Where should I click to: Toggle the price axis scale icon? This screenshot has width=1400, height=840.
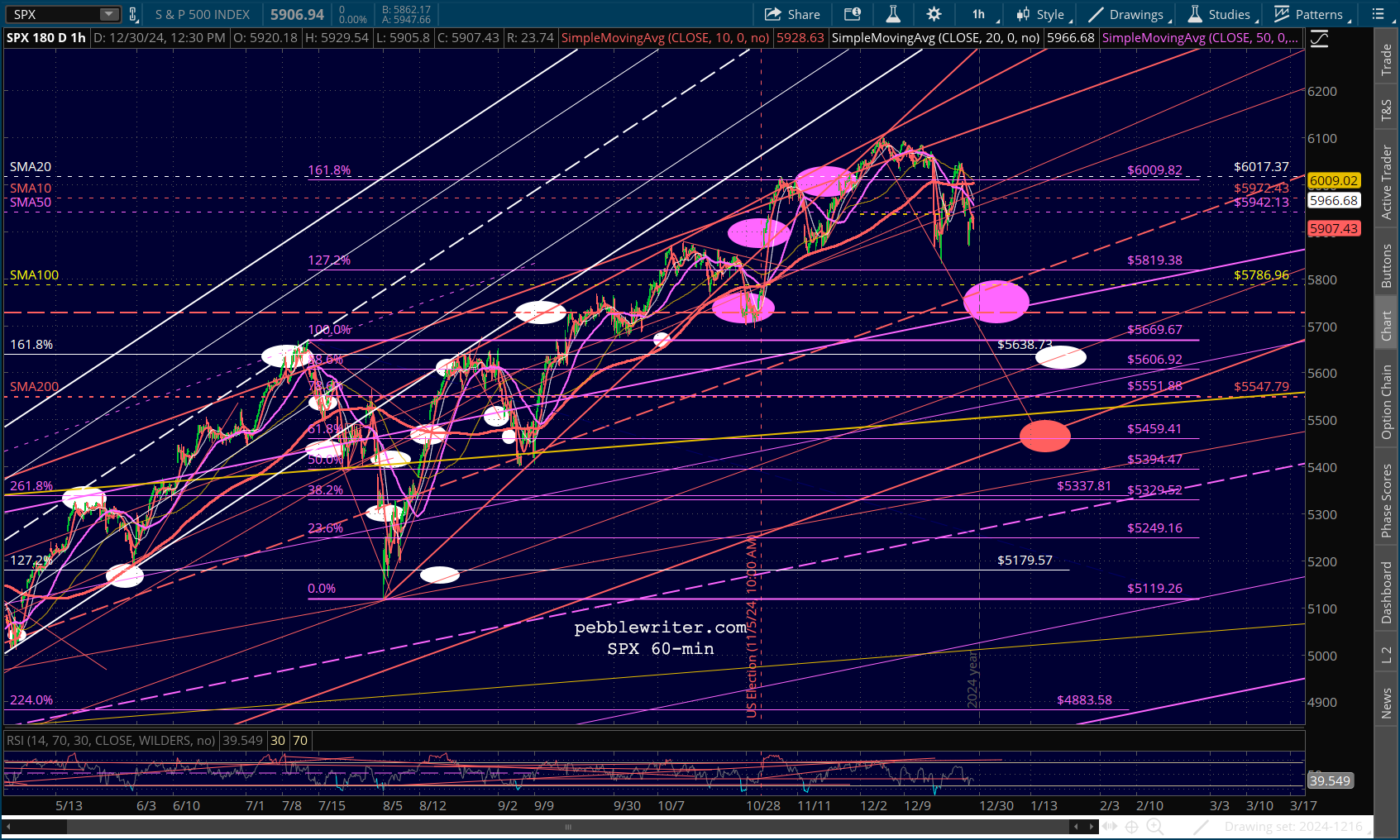coord(1319,38)
